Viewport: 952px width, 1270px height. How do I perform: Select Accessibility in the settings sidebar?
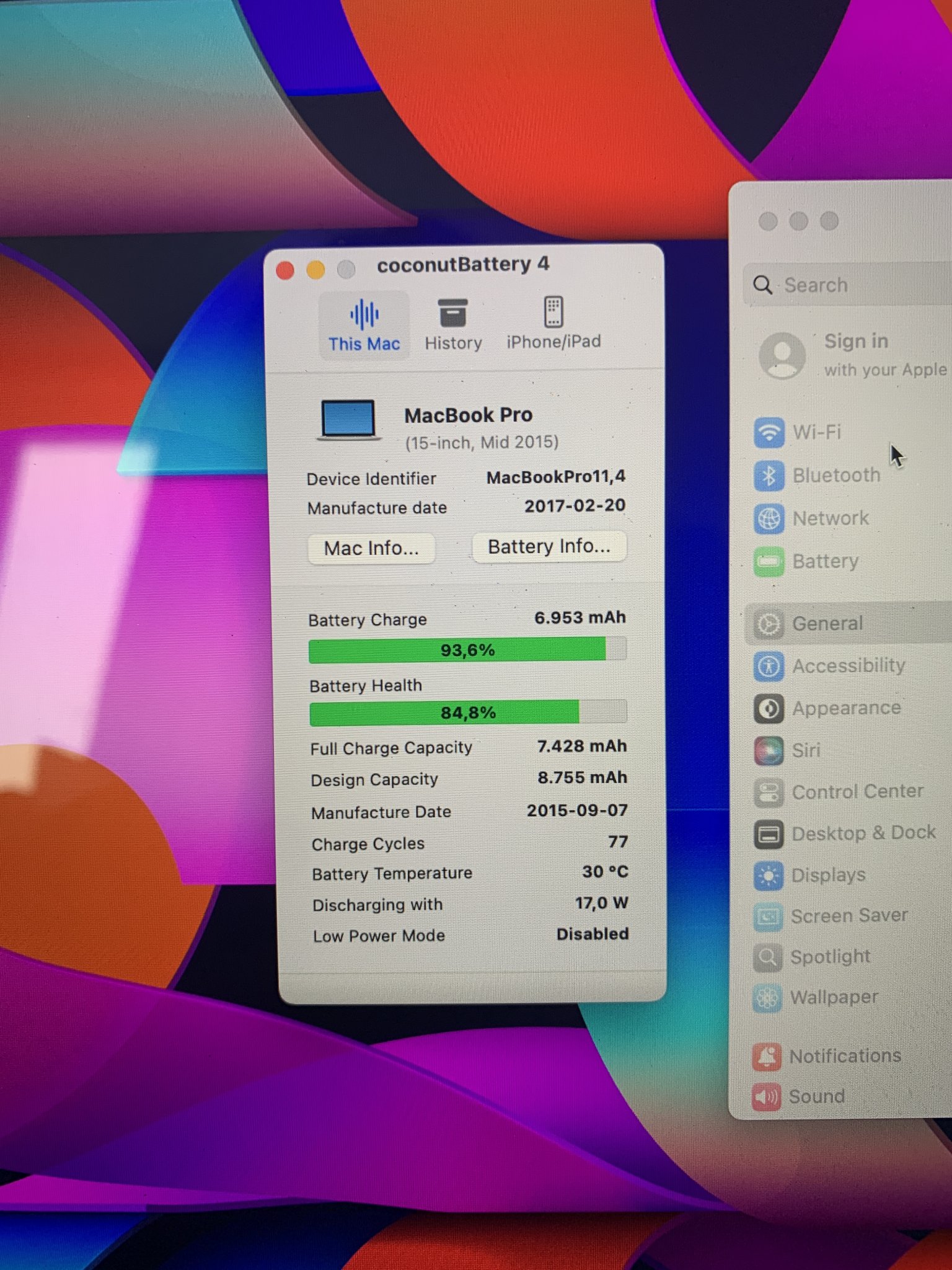847,666
